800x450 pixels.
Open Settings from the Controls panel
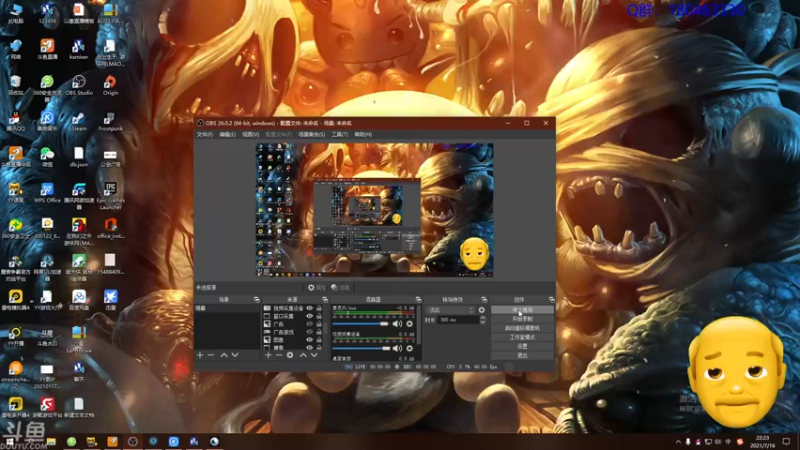522,346
